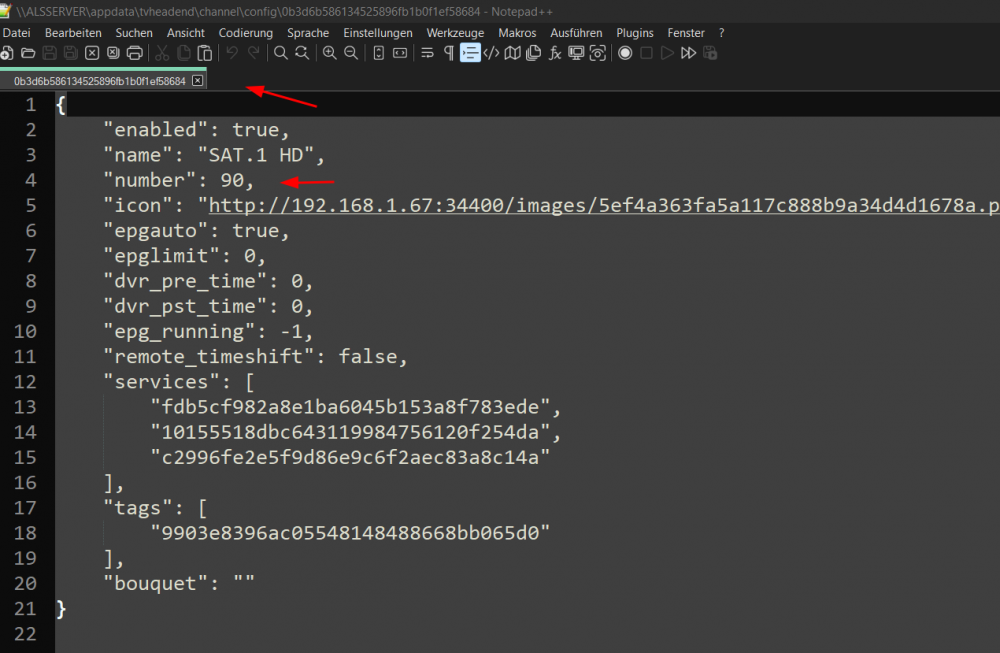Click the "number": 90 value
Image resolution: width=1000 pixels, height=653 pixels.
[x=232, y=180]
